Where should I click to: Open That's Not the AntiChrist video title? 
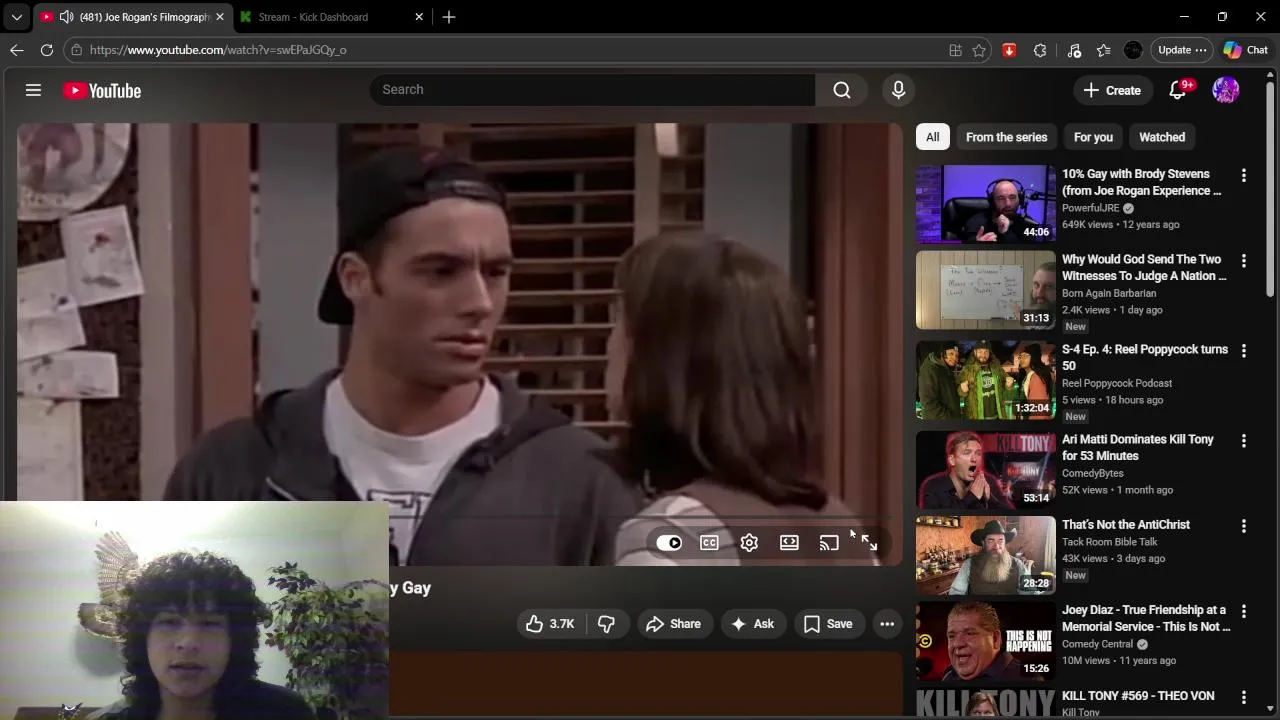[x=1126, y=525]
